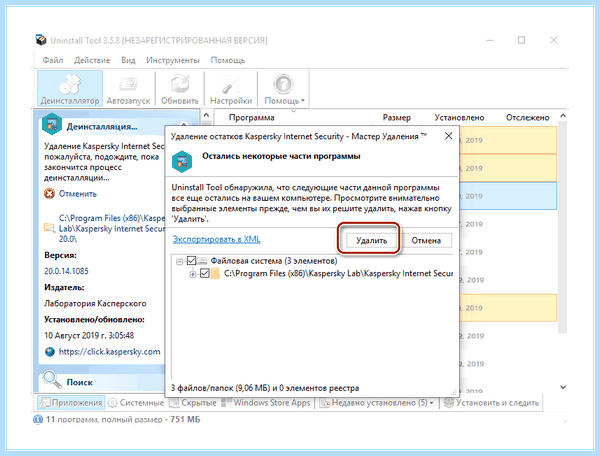Open the Инструменты menu

pyautogui.click(x=173, y=60)
